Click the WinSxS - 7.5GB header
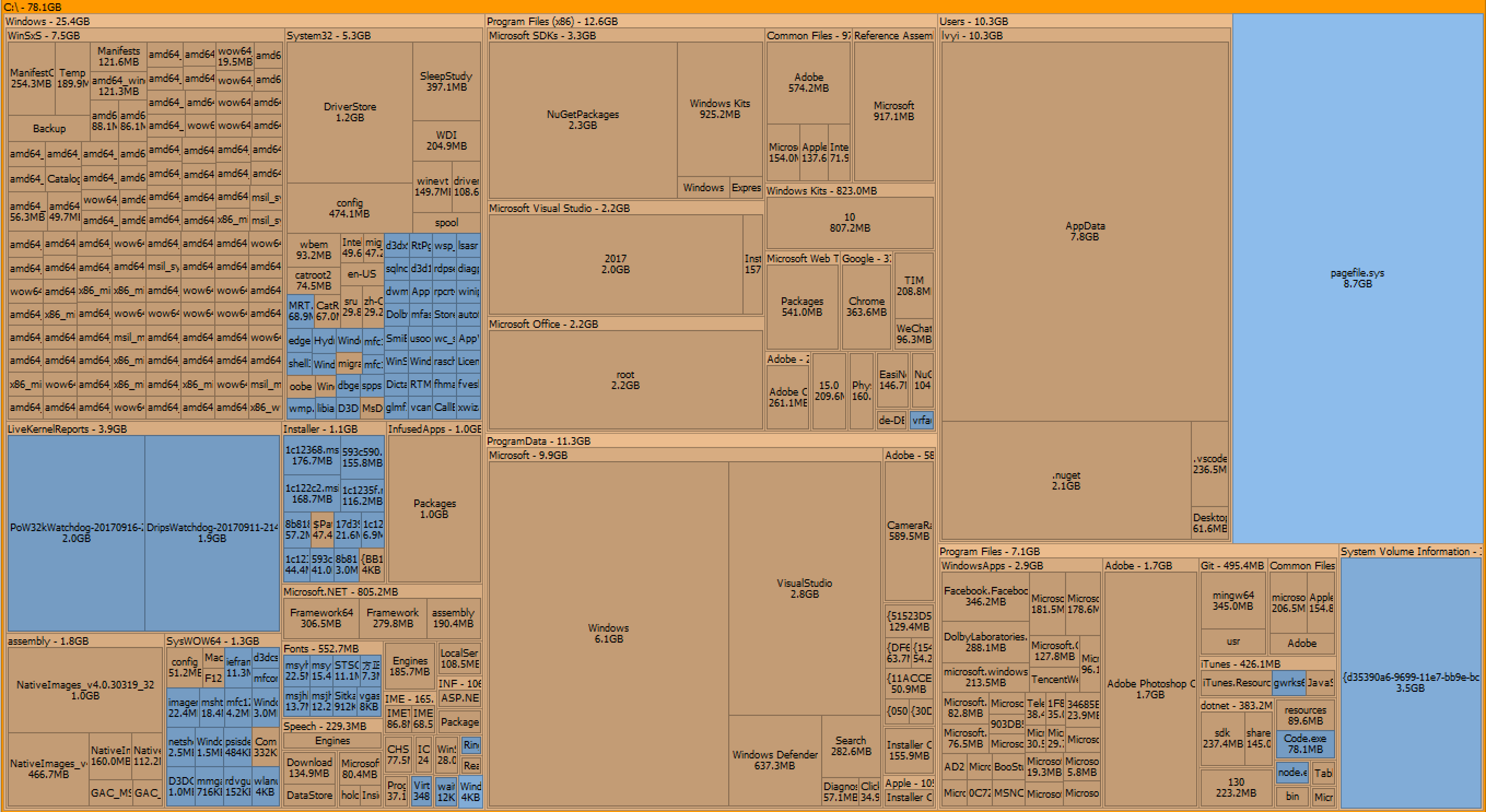 (145, 35)
